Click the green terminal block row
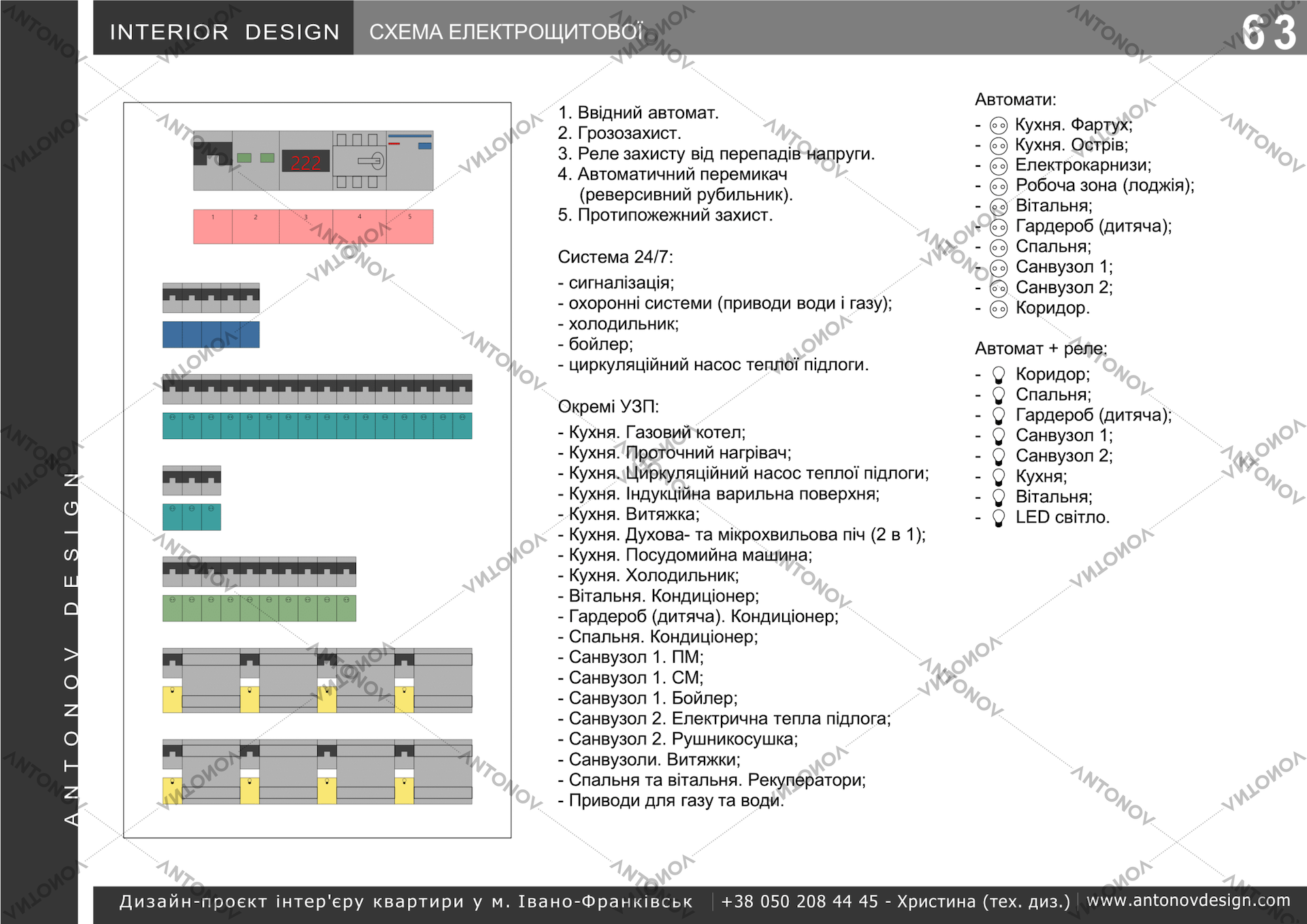This screenshot has height=924, width=1307. tap(259, 608)
